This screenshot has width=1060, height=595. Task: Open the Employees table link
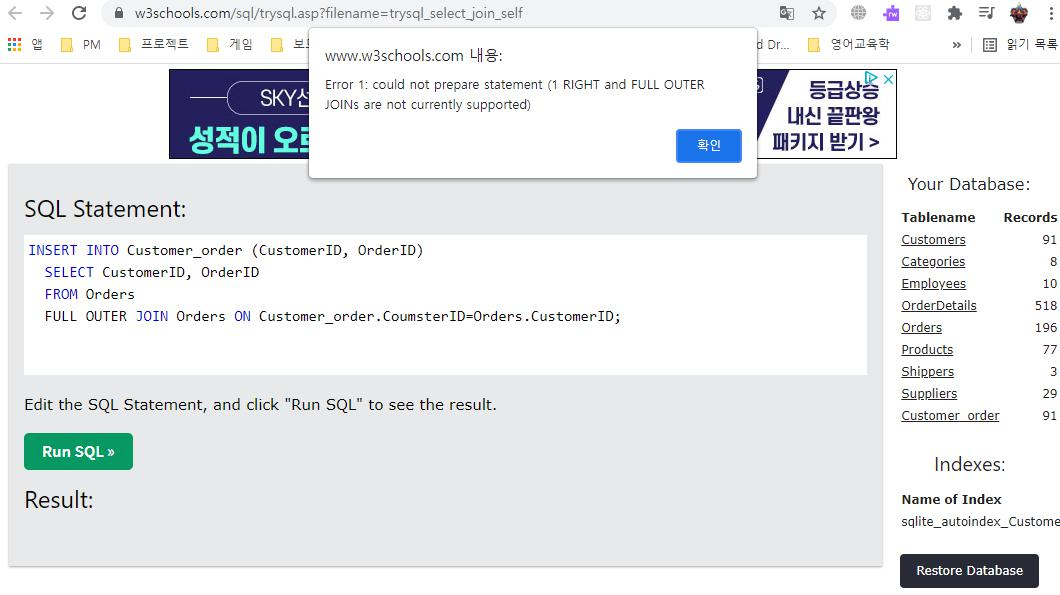933,283
